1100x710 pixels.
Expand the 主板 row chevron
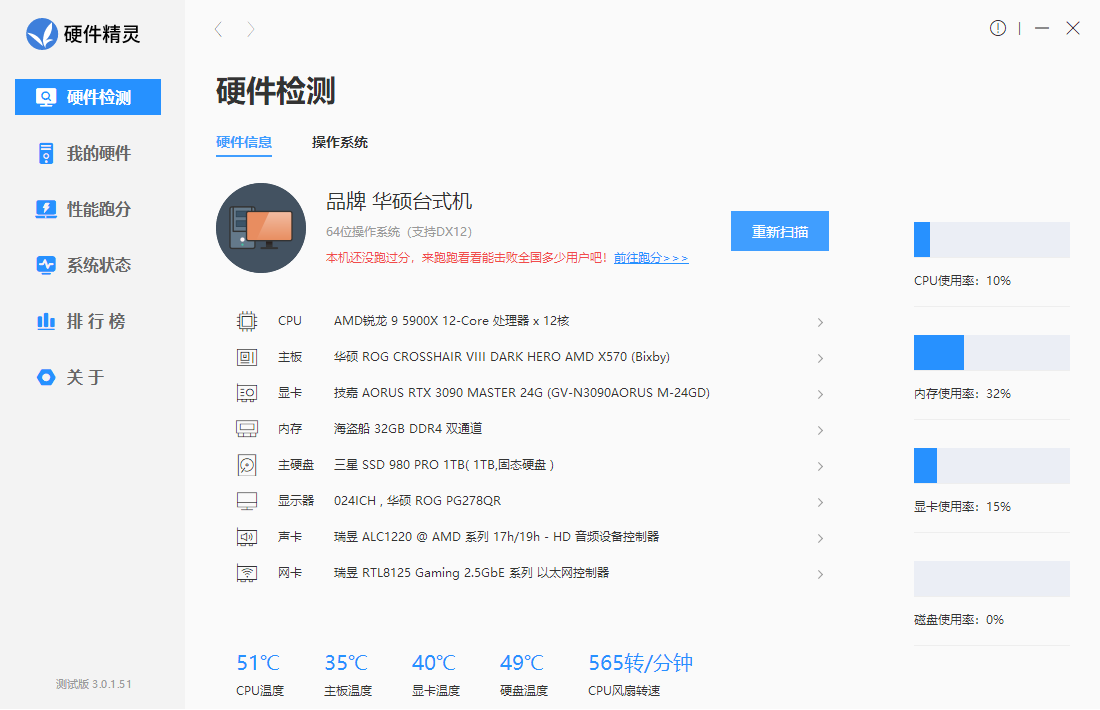click(x=820, y=358)
